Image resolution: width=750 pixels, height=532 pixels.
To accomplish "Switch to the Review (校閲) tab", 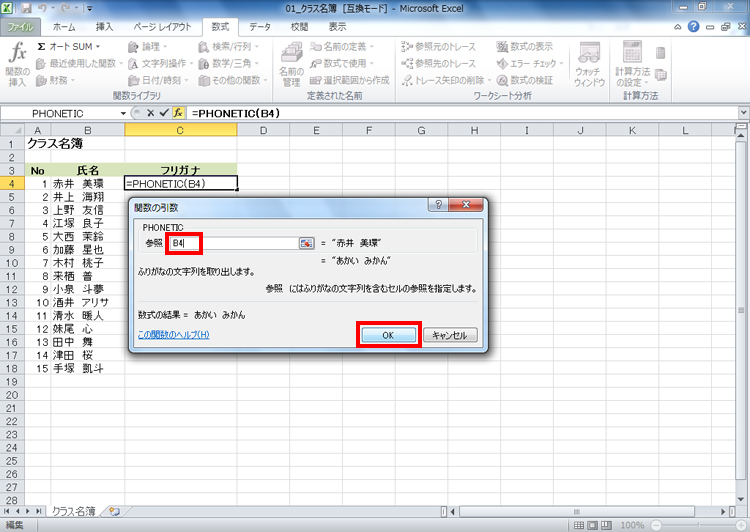I will tap(299, 27).
